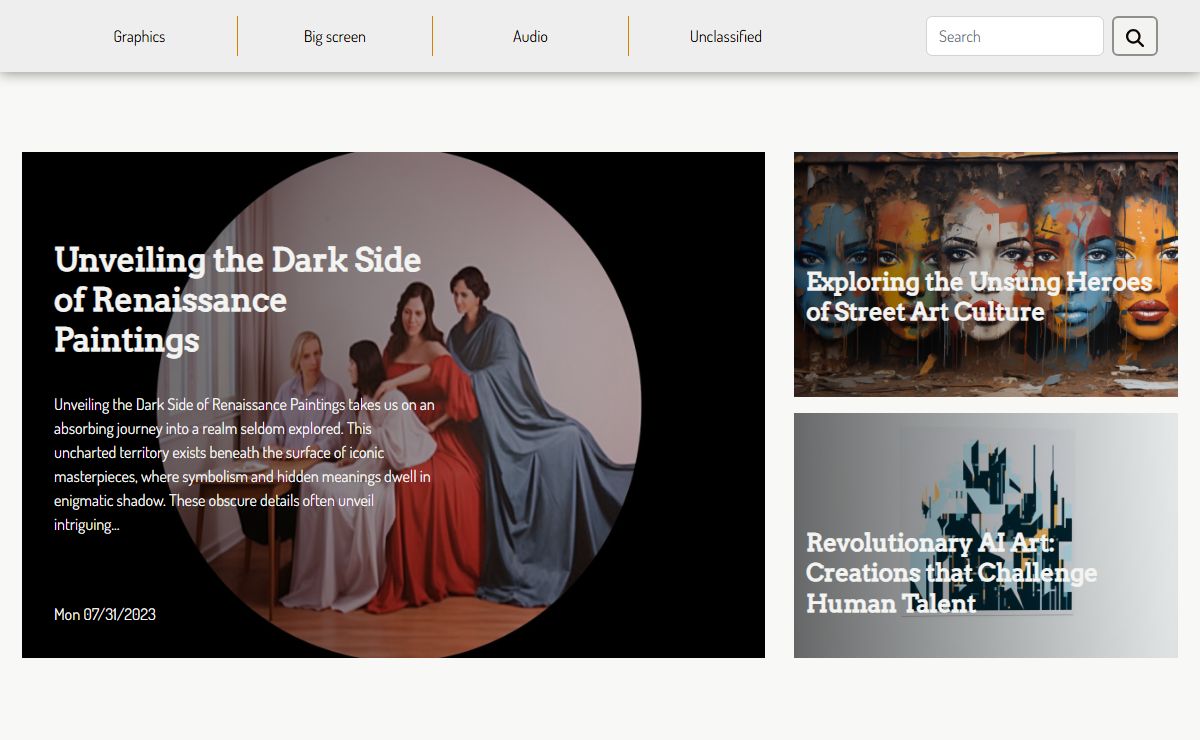Open the Revolutionary AI Art article title
Viewport: 1200px width, 740px height.
click(951, 573)
